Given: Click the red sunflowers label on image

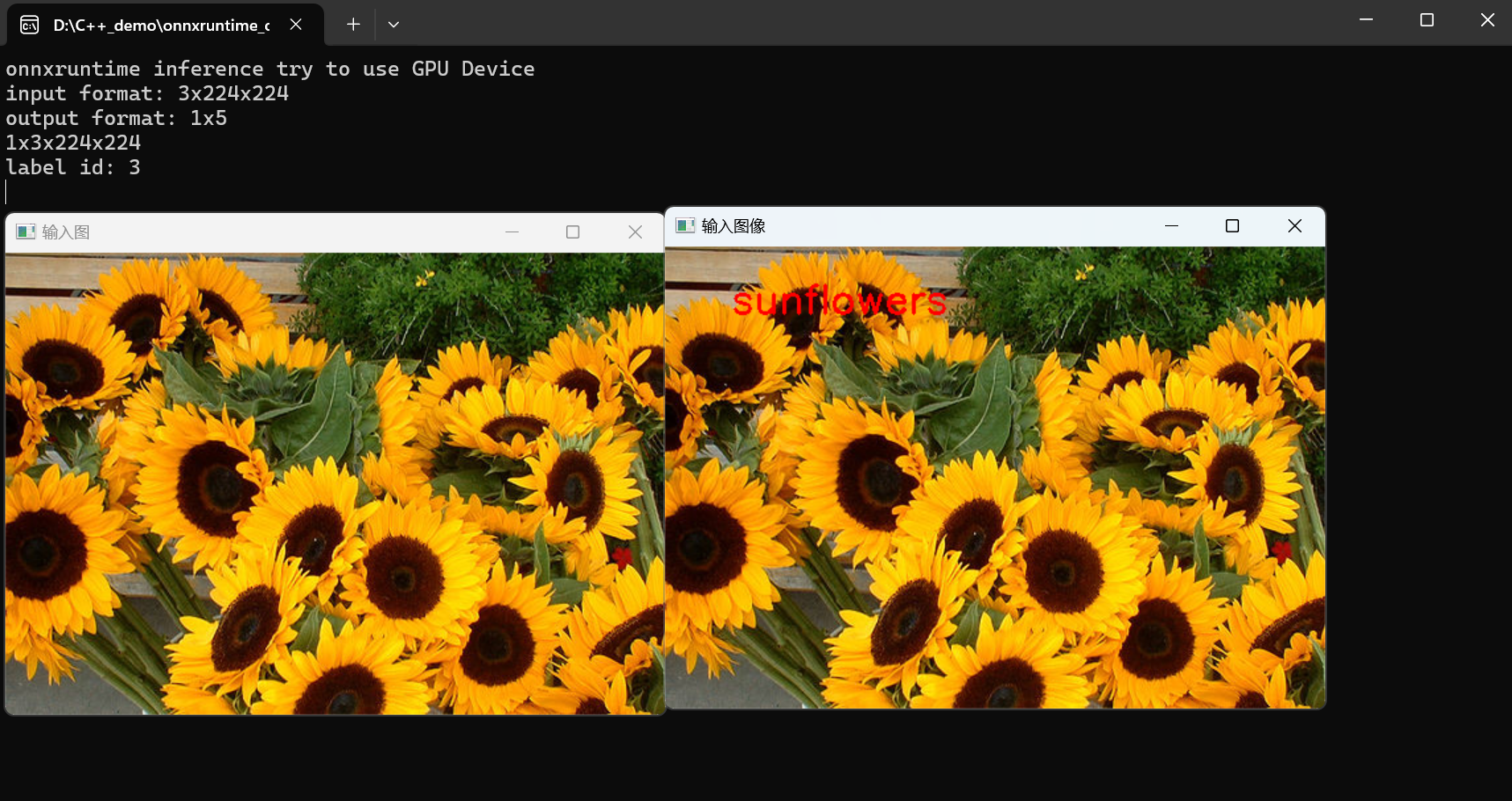Looking at the screenshot, I should 839,301.
